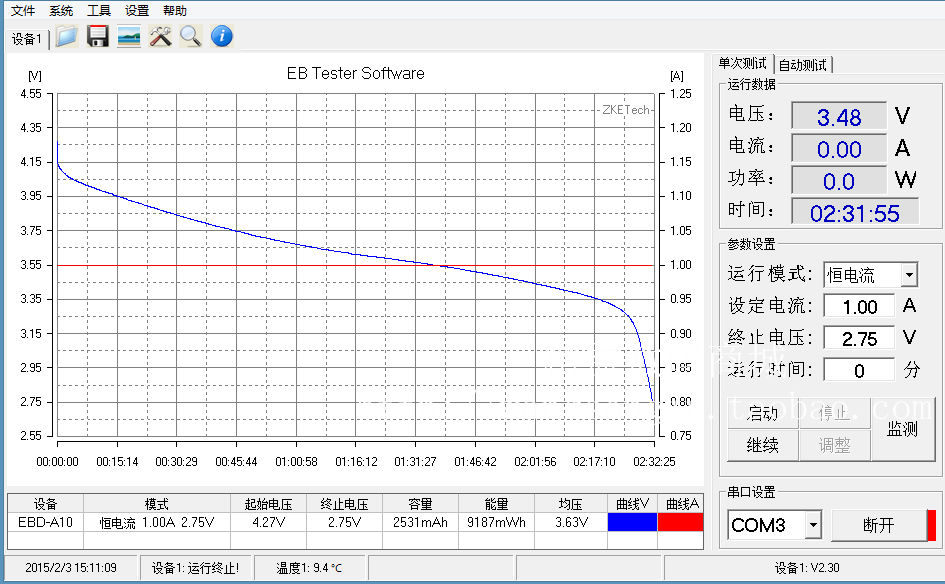This screenshot has width=945, height=584.
Task: Click the 温度1: 9.4 °C status entry
Action: 309,568
